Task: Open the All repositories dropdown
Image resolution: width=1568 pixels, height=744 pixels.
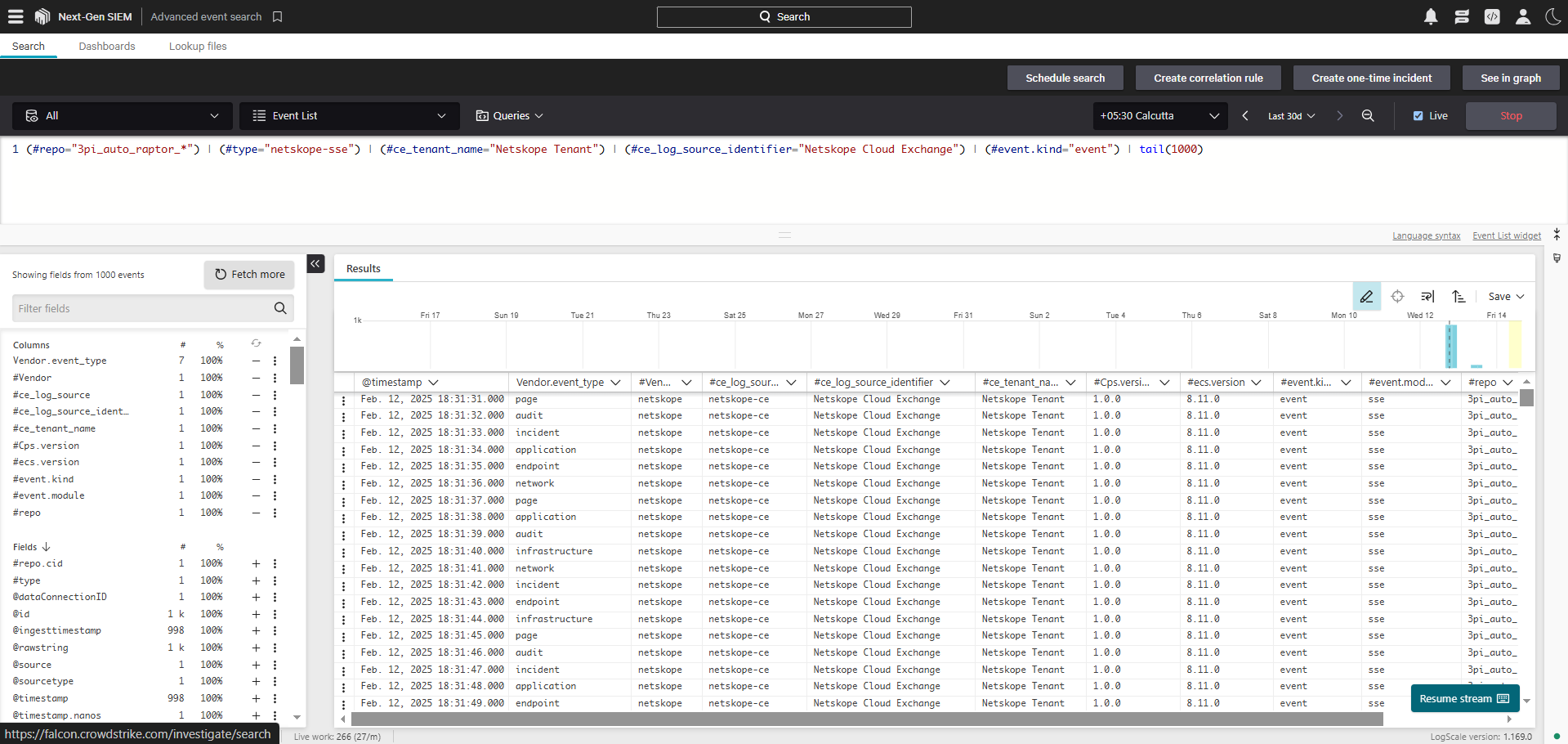Action: [123, 116]
